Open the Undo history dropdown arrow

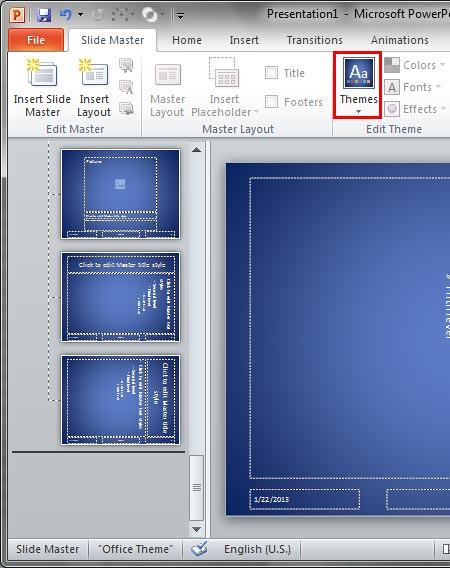coord(80,15)
